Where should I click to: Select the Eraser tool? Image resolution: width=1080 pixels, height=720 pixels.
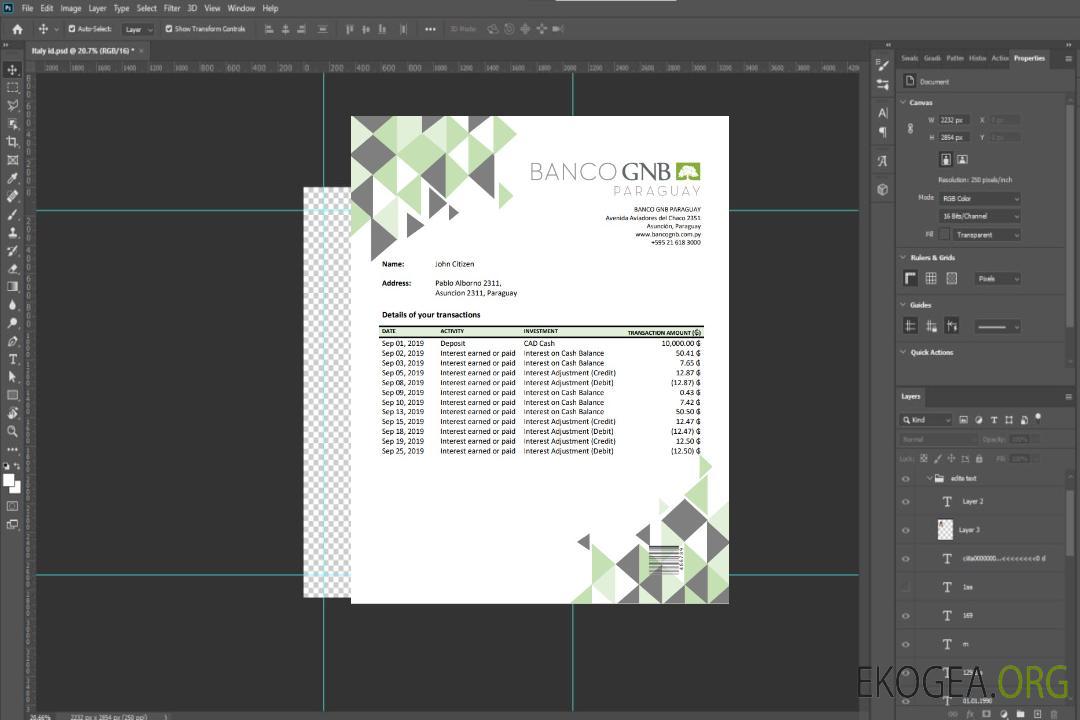pyautogui.click(x=12, y=269)
